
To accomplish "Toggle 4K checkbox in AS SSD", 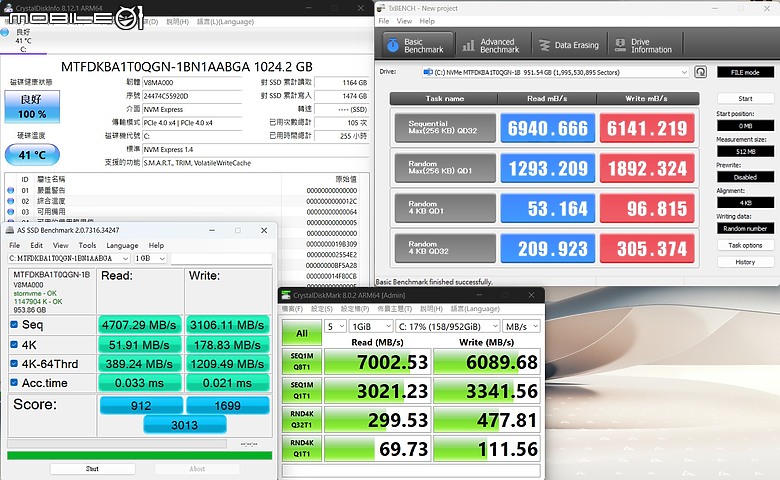I will point(14,345).
